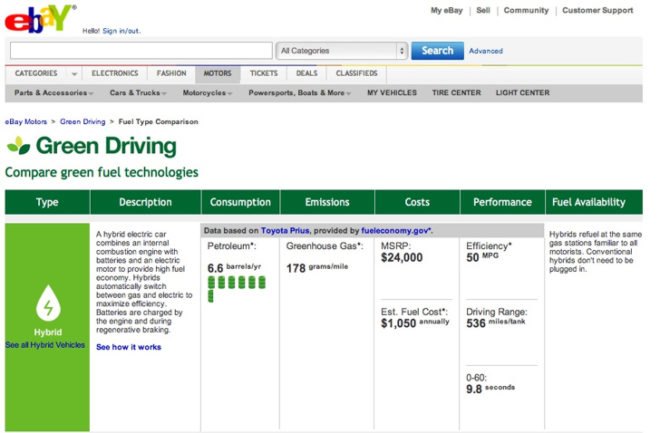Open the TICKETS tab
The image size is (660, 433).
pos(264,73)
